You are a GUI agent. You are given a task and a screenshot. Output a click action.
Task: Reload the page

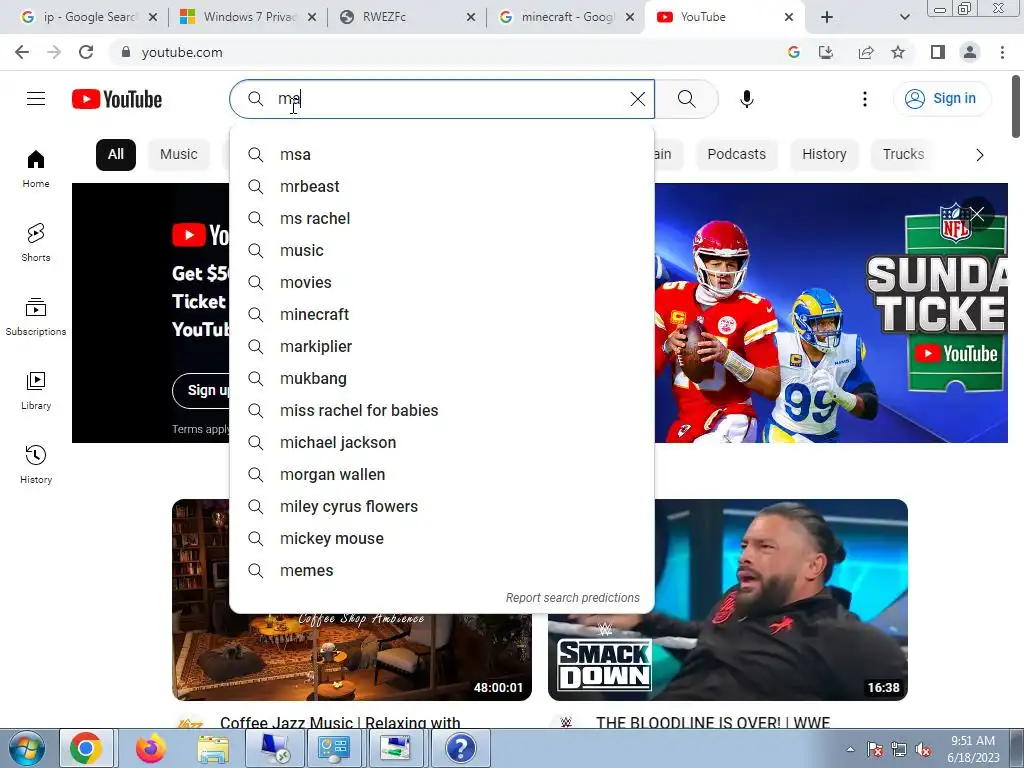(x=86, y=52)
